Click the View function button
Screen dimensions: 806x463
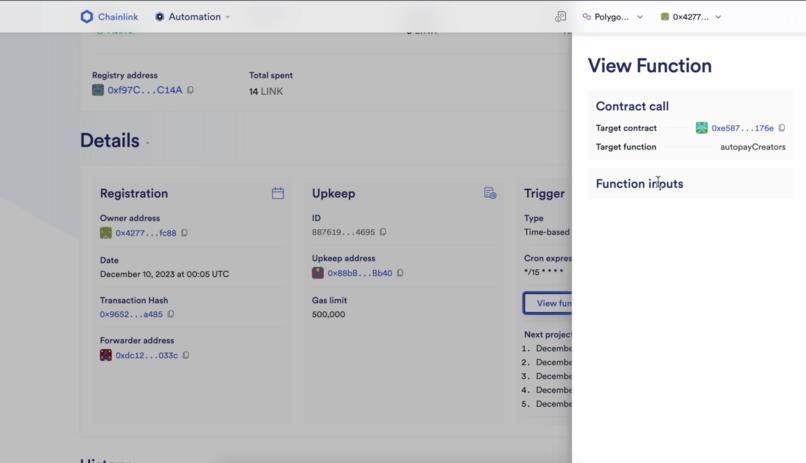548,303
